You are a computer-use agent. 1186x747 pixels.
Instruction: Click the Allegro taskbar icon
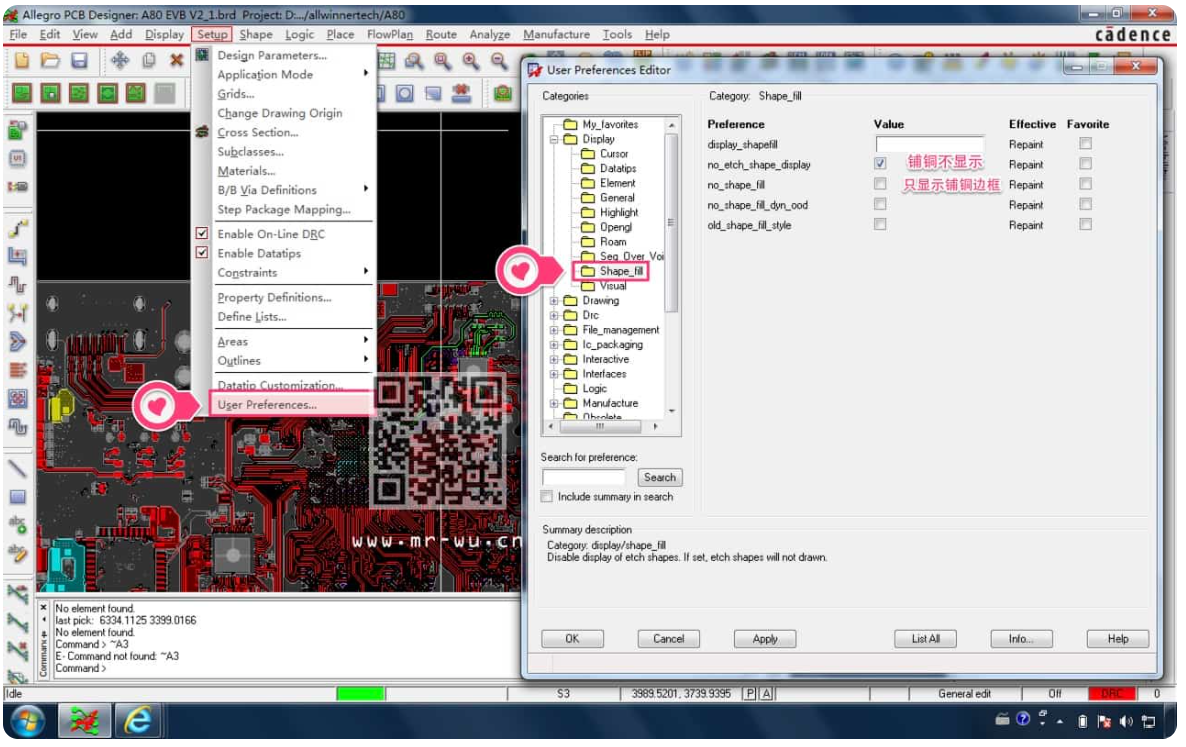coord(84,721)
